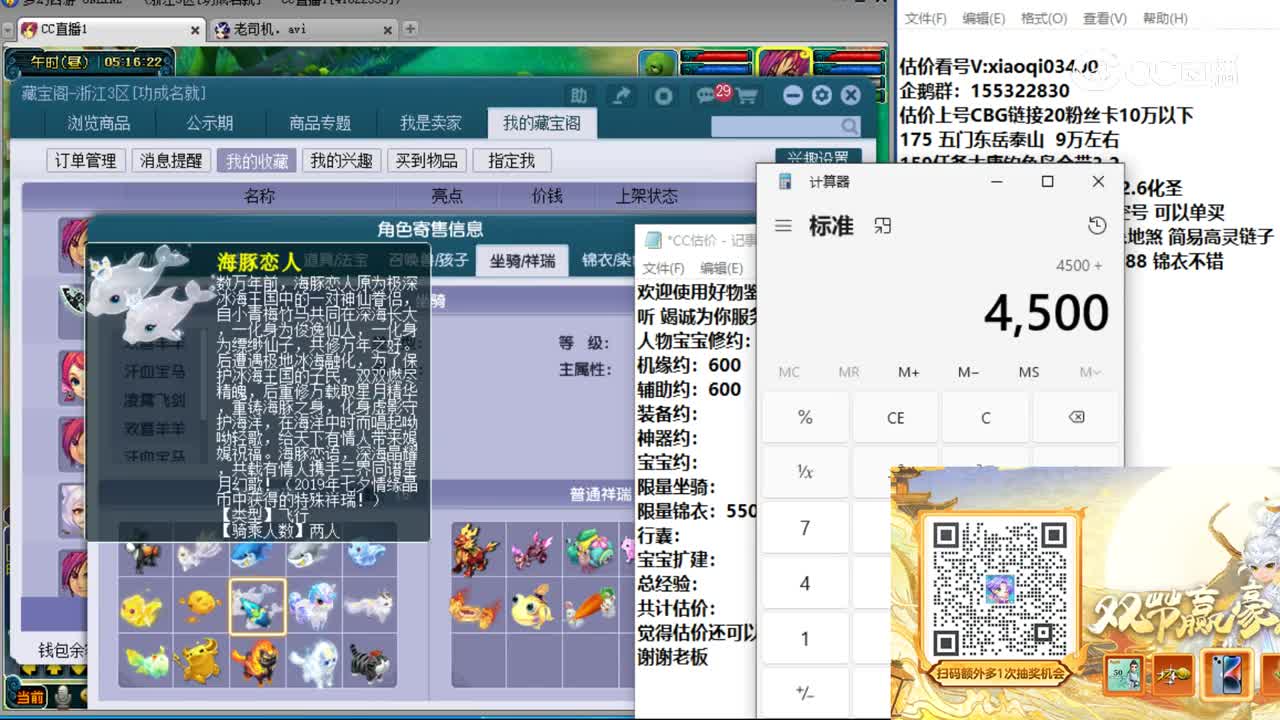Click the 我的兴趣 button
The width and height of the screenshot is (1280, 720).
tap(341, 161)
